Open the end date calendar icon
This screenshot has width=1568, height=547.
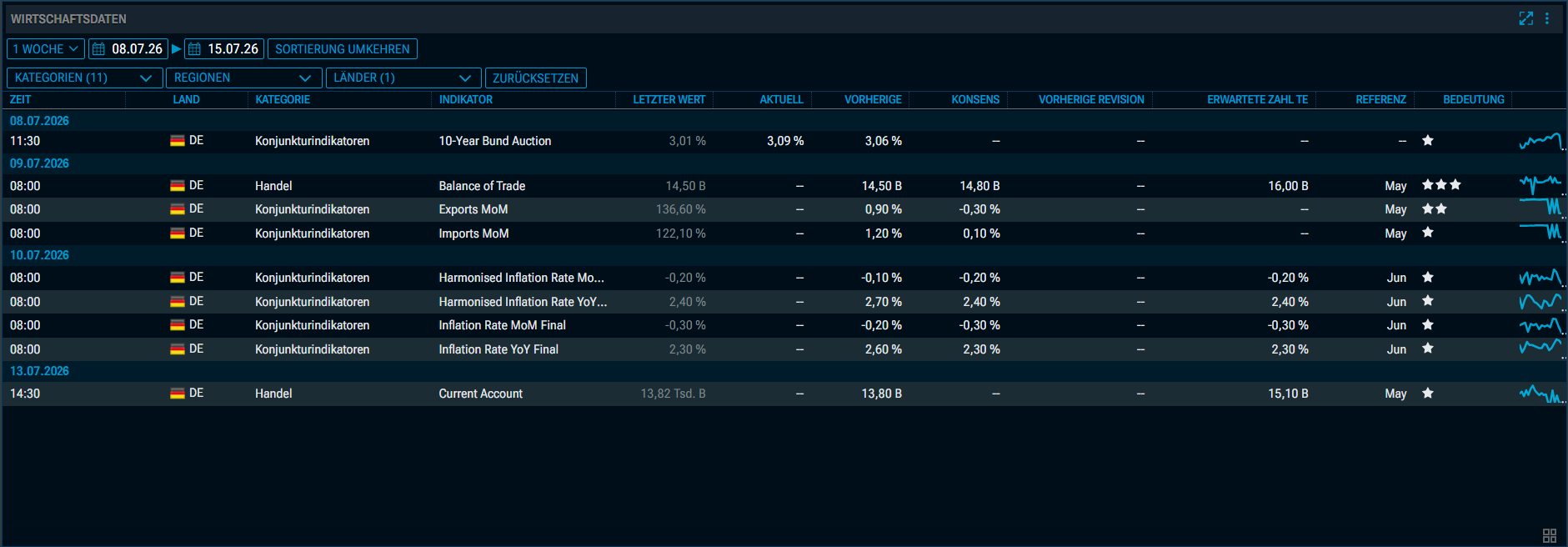click(194, 49)
